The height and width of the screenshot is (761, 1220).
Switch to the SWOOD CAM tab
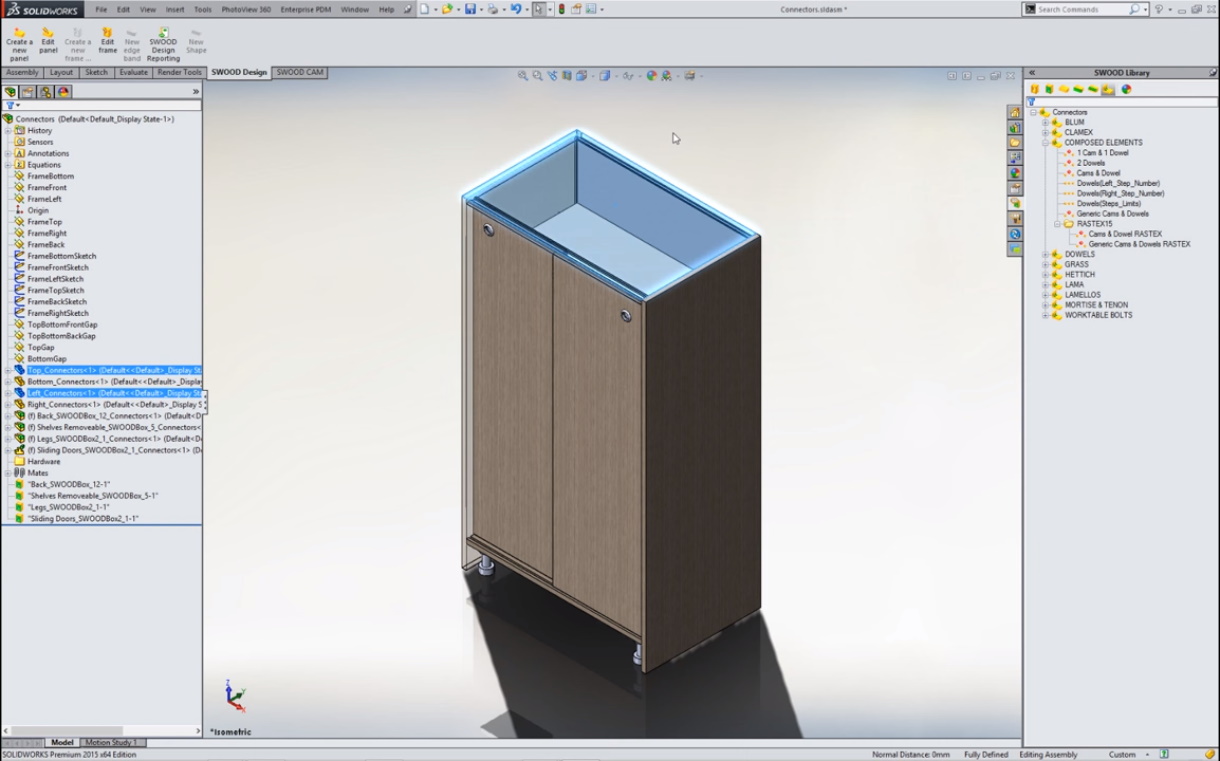click(x=299, y=73)
